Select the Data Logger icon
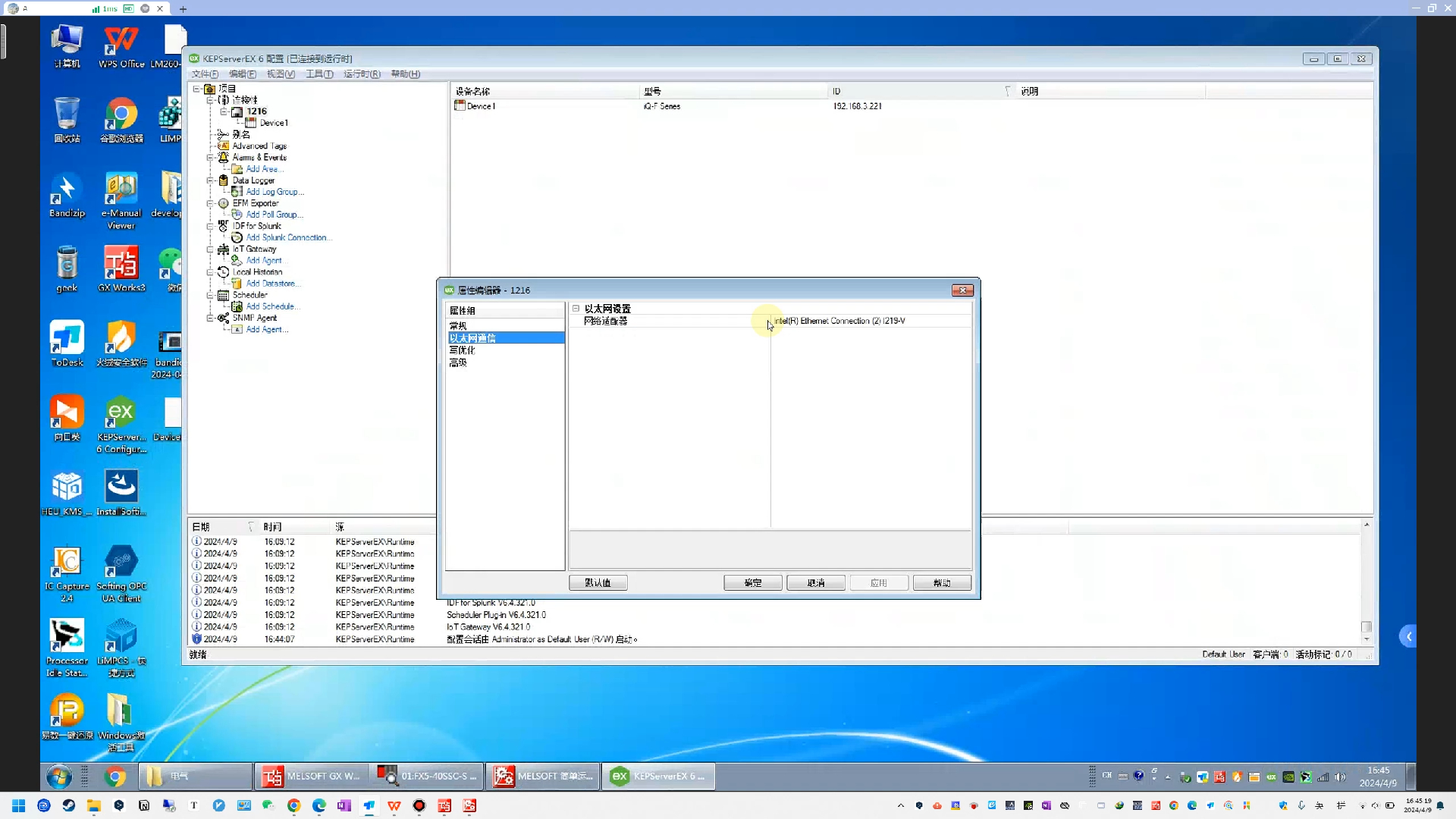The width and height of the screenshot is (1456, 819). pos(223,180)
